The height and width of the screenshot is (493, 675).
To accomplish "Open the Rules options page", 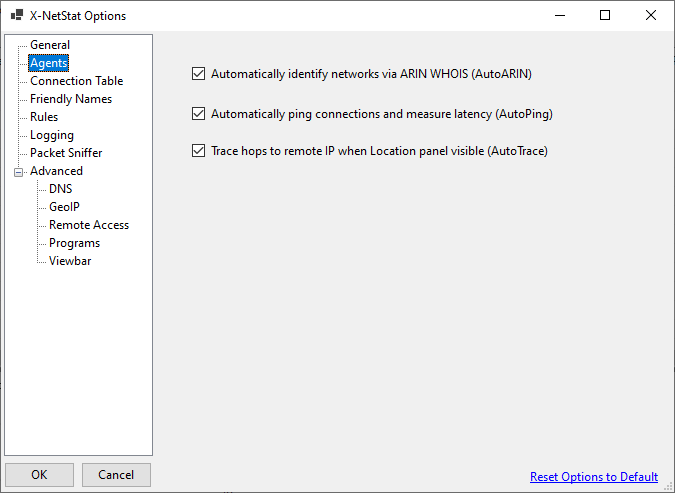I will coord(44,117).
